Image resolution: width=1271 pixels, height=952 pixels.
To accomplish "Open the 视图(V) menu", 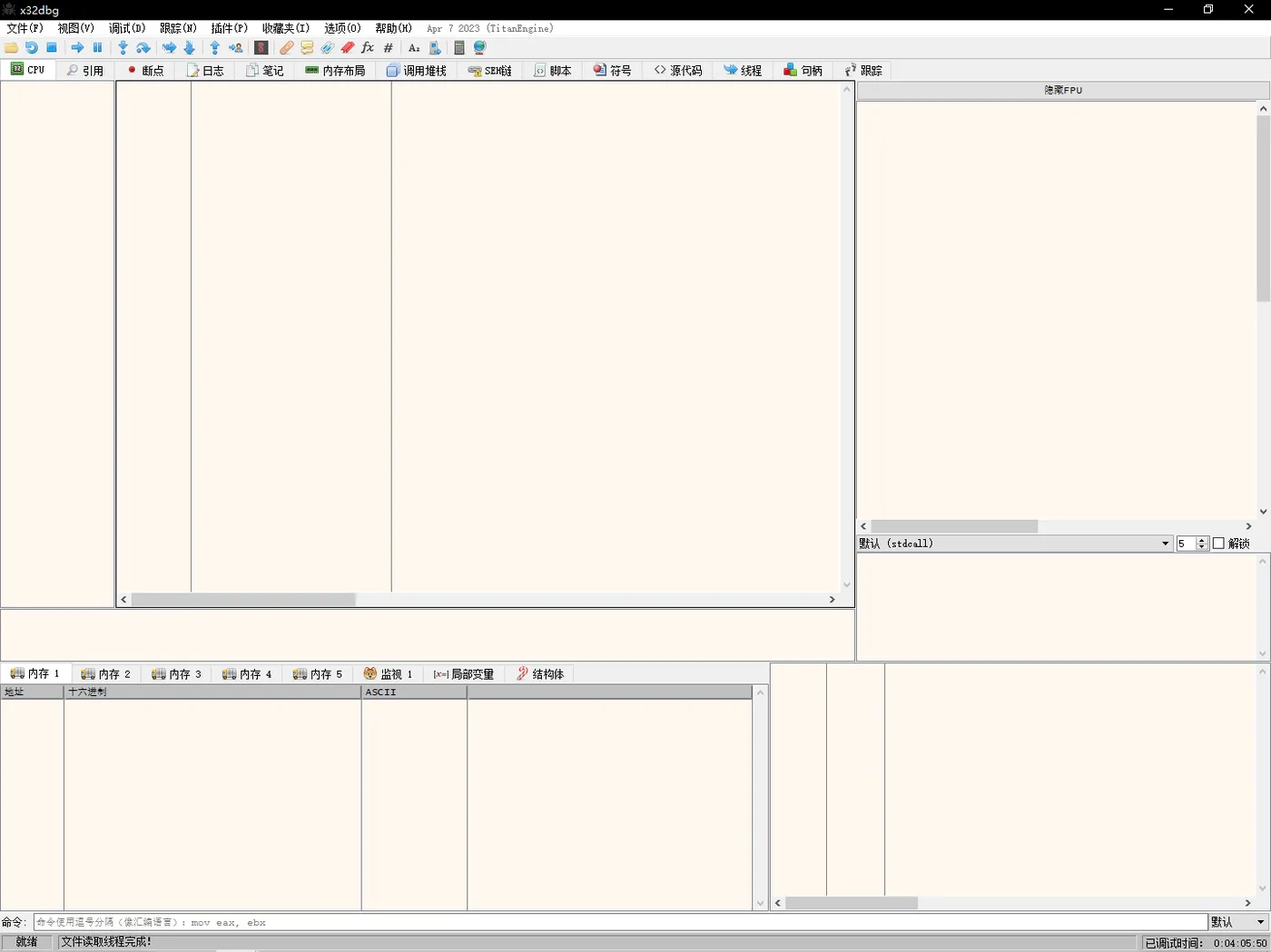I will tap(76, 28).
